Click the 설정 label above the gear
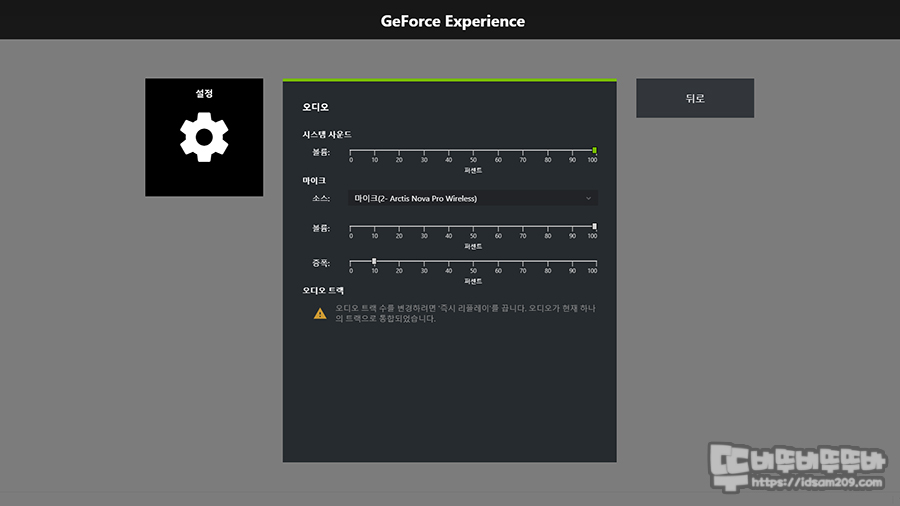Screen dimensions: 900x506 (204, 93)
